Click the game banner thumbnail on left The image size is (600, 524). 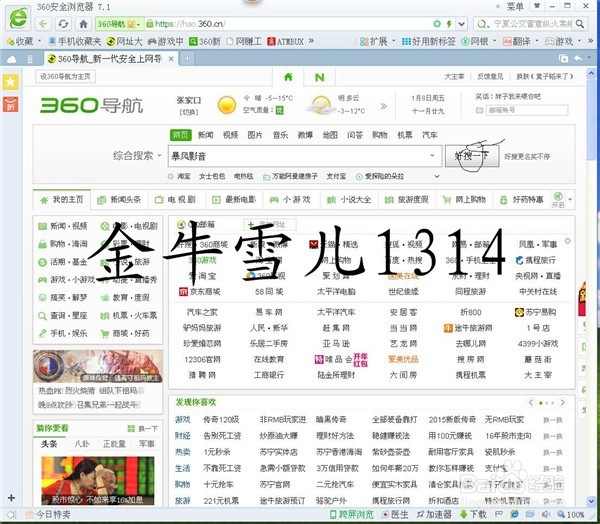(98, 366)
